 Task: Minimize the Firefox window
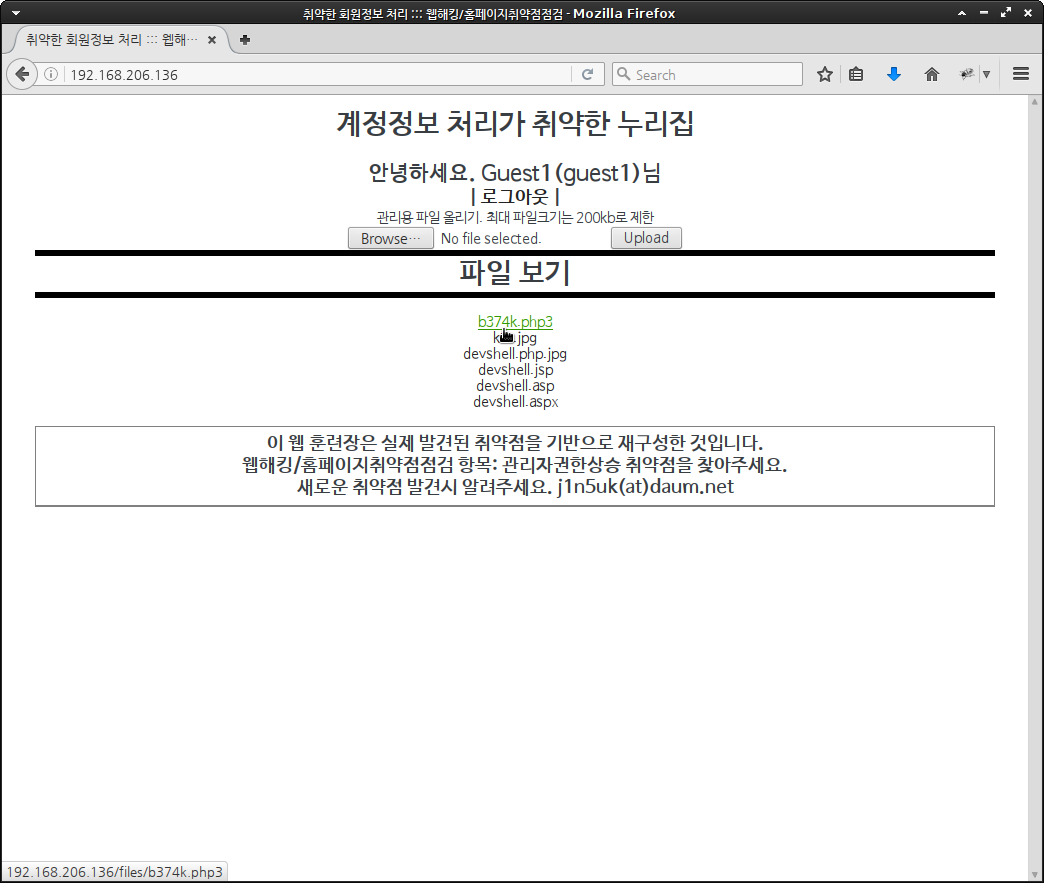983,13
